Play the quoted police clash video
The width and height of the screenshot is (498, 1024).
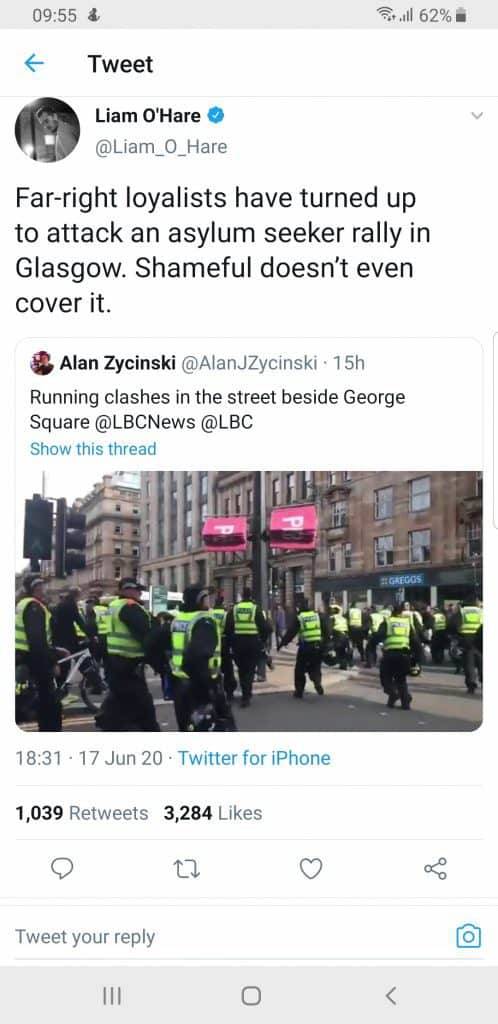[x=249, y=601]
